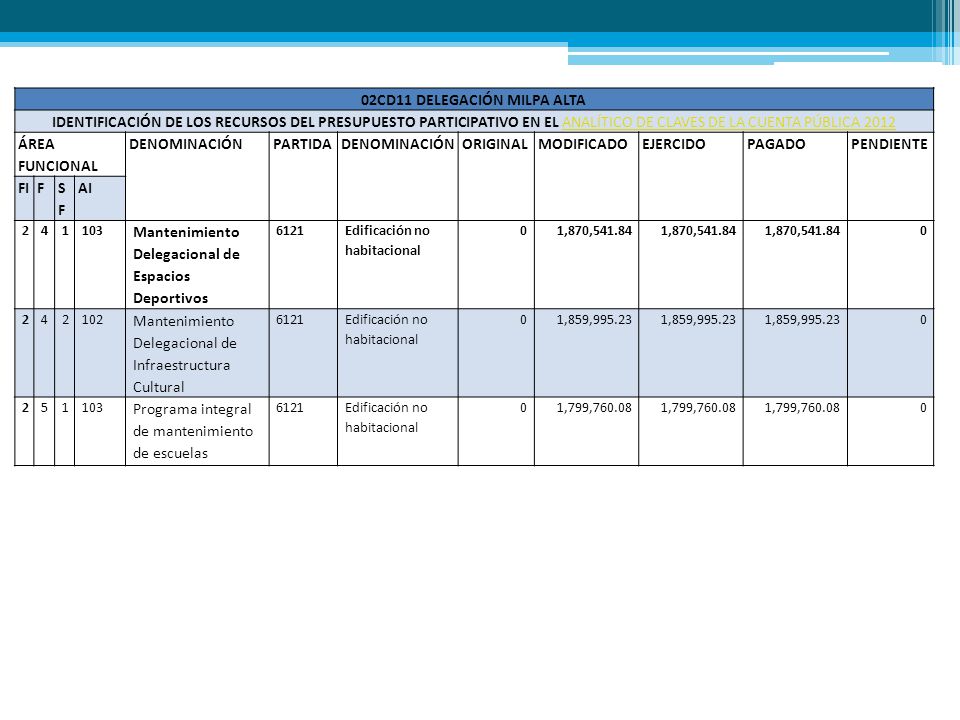This screenshot has width=960, height=720.
Task: Click the Ejercido value 1,859,995.23
Action: click(x=698, y=320)
